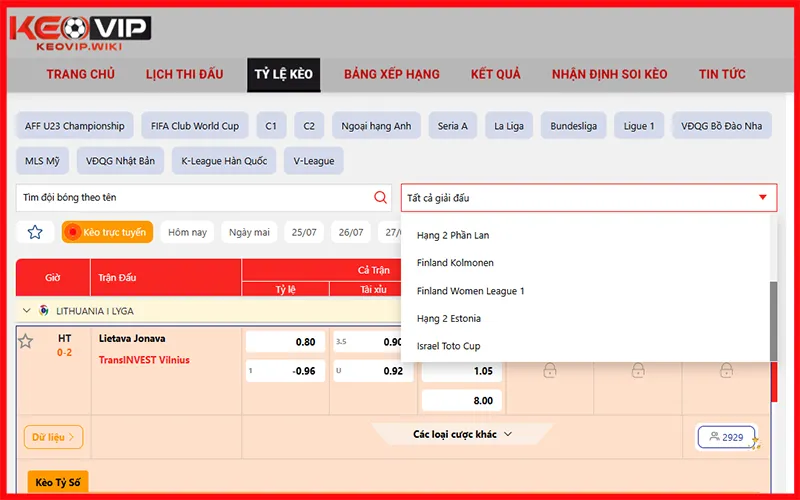The height and width of the screenshot is (500, 800).
Task: Select the Ngày mai date filter
Action: pyautogui.click(x=249, y=232)
